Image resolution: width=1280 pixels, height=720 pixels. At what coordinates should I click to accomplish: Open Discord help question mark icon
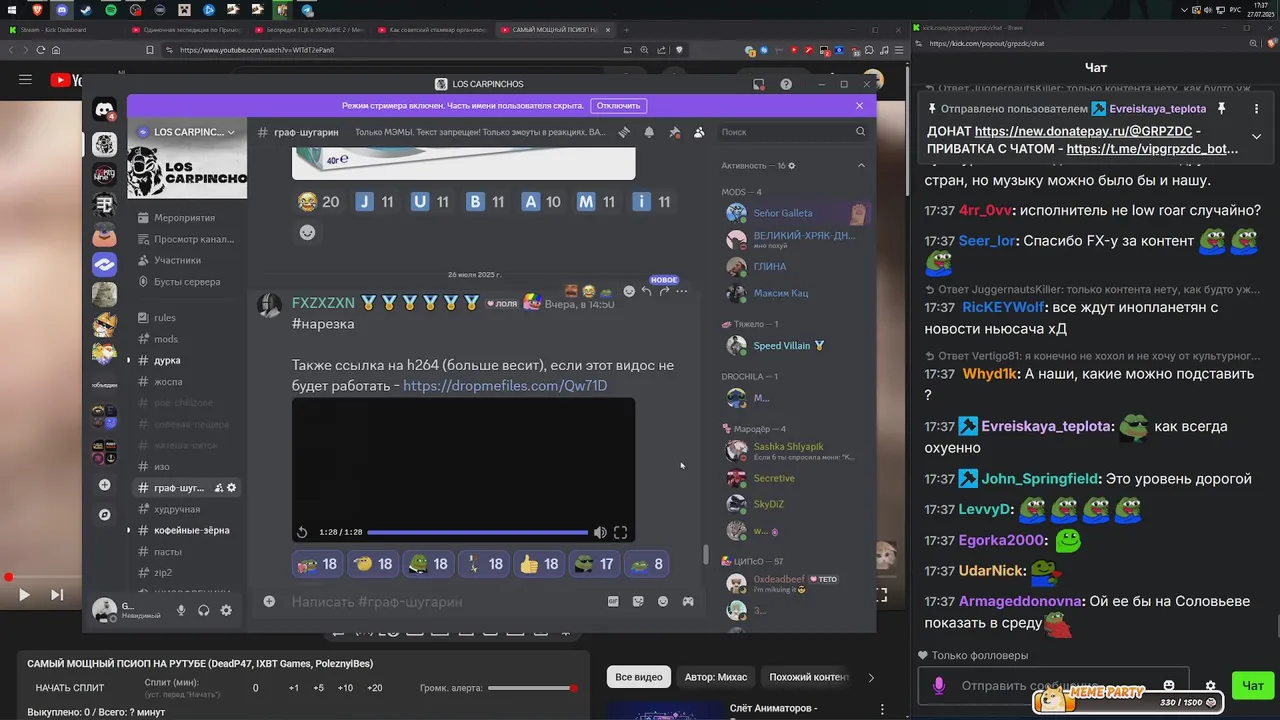tap(786, 84)
